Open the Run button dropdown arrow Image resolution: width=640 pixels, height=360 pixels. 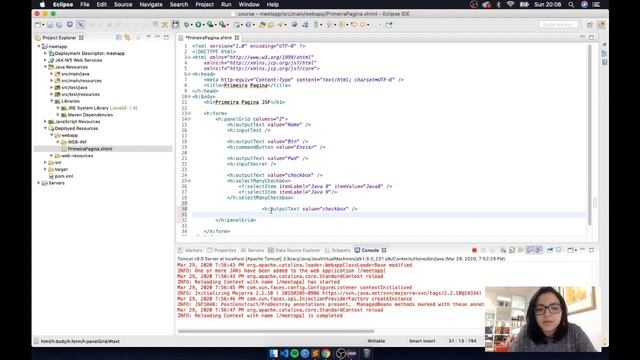[x=204, y=25]
